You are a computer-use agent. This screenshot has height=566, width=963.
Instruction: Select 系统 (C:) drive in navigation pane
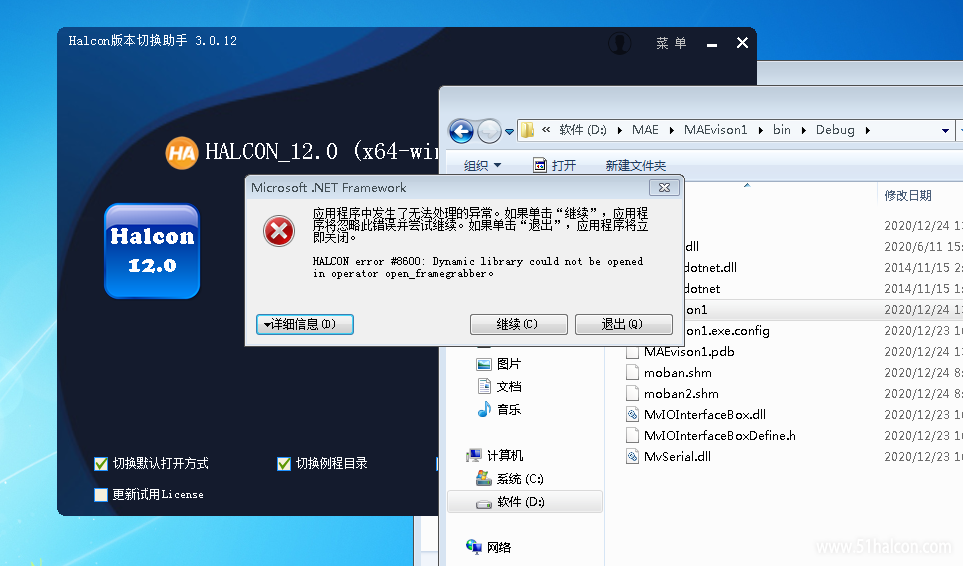[x=509, y=478]
